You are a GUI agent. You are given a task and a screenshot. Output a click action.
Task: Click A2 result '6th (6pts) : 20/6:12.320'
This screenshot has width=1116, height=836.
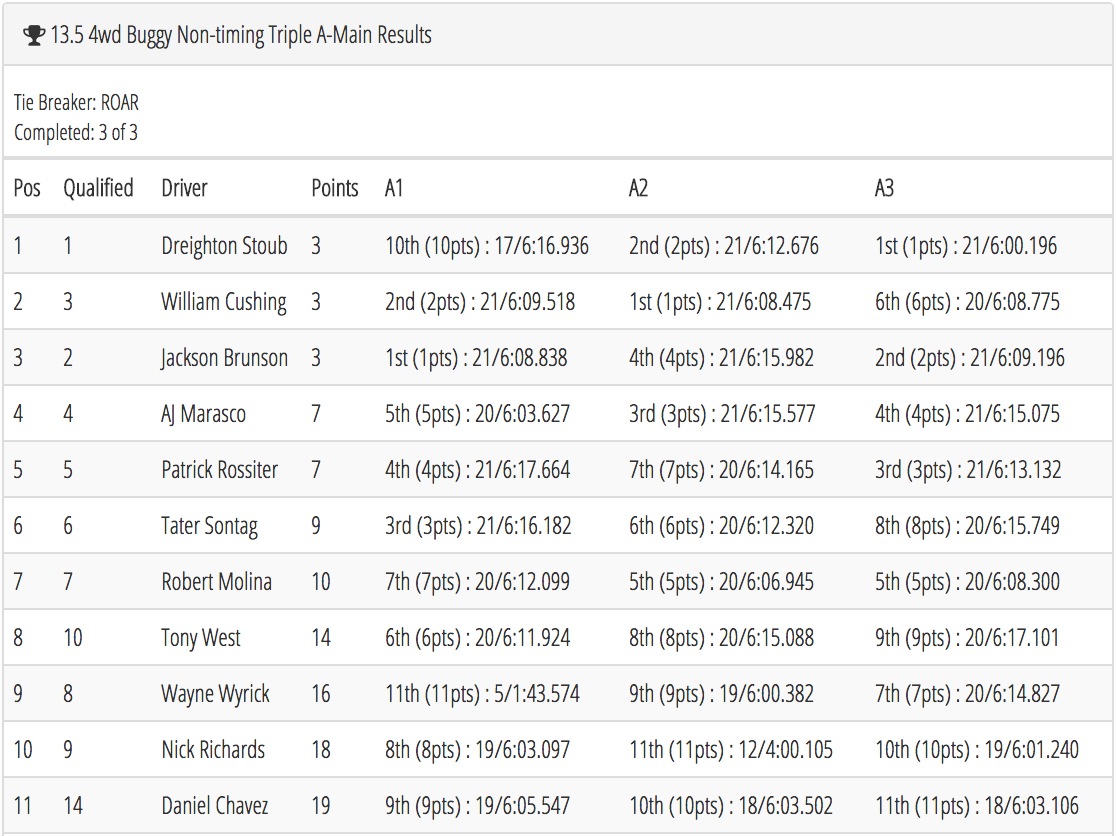point(722,526)
